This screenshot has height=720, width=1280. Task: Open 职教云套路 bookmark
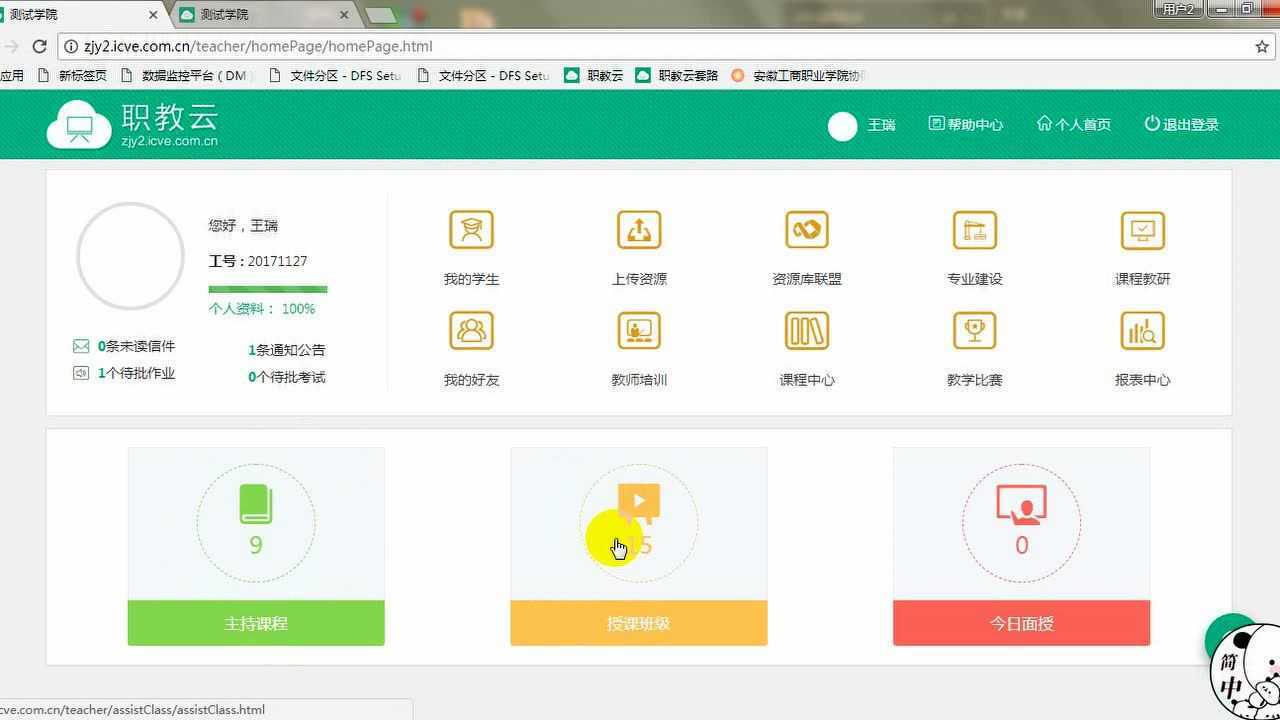coord(677,75)
